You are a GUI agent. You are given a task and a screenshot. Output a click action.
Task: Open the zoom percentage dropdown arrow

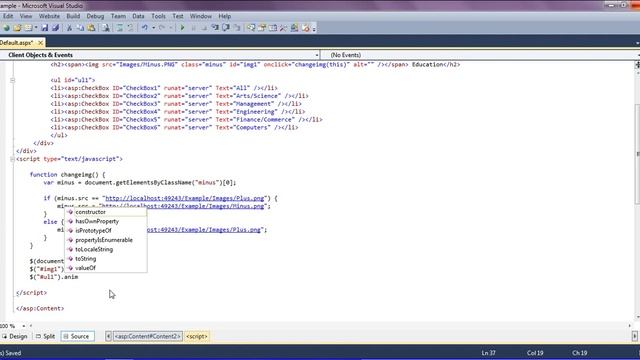24,326
